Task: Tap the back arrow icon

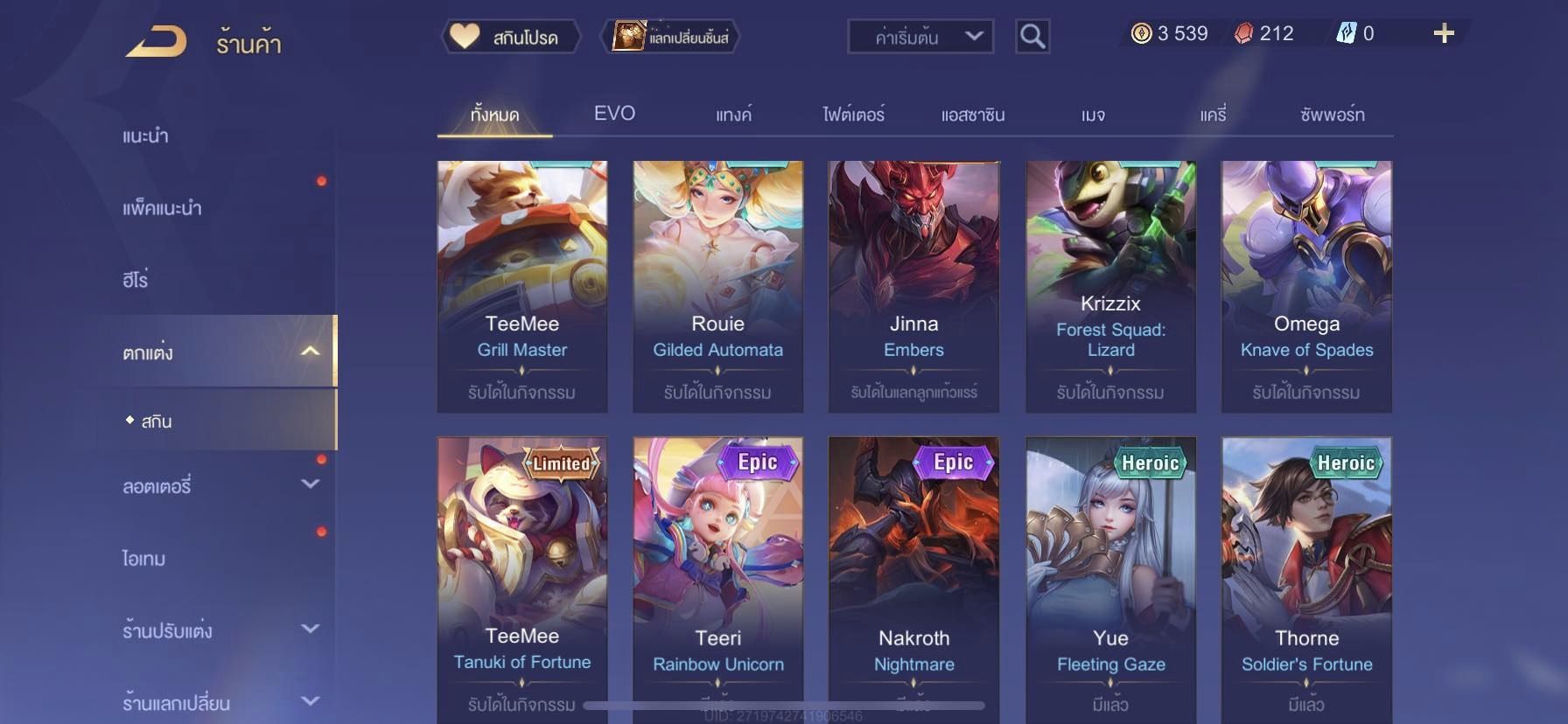Action: (x=156, y=41)
